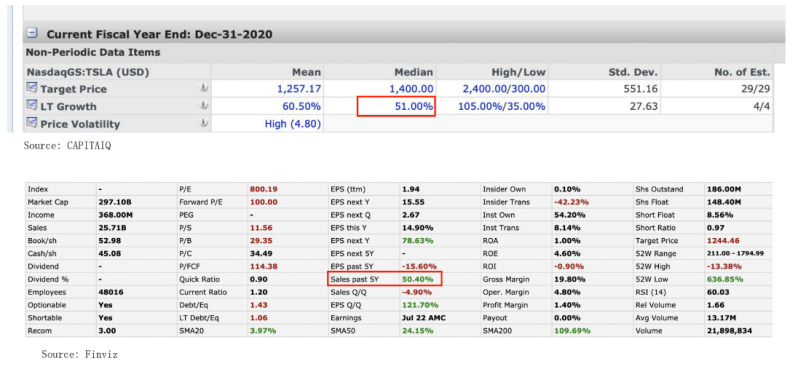The width and height of the screenshot is (799, 370).
Task: Click the small arrow icon in LT Growth row
Action: pos(203,105)
